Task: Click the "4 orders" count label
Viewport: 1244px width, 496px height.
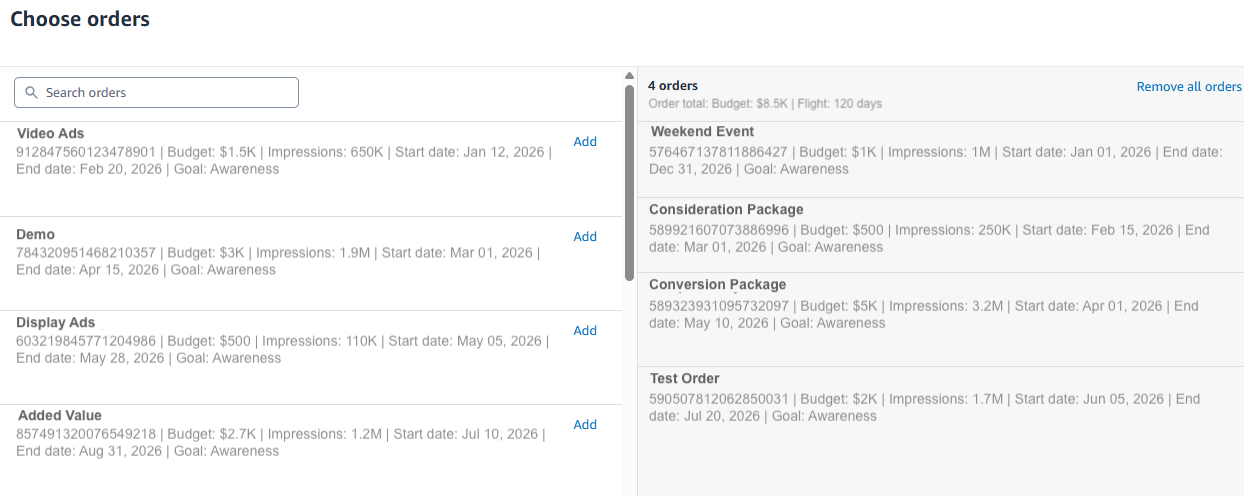Action: (x=673, y=86)
